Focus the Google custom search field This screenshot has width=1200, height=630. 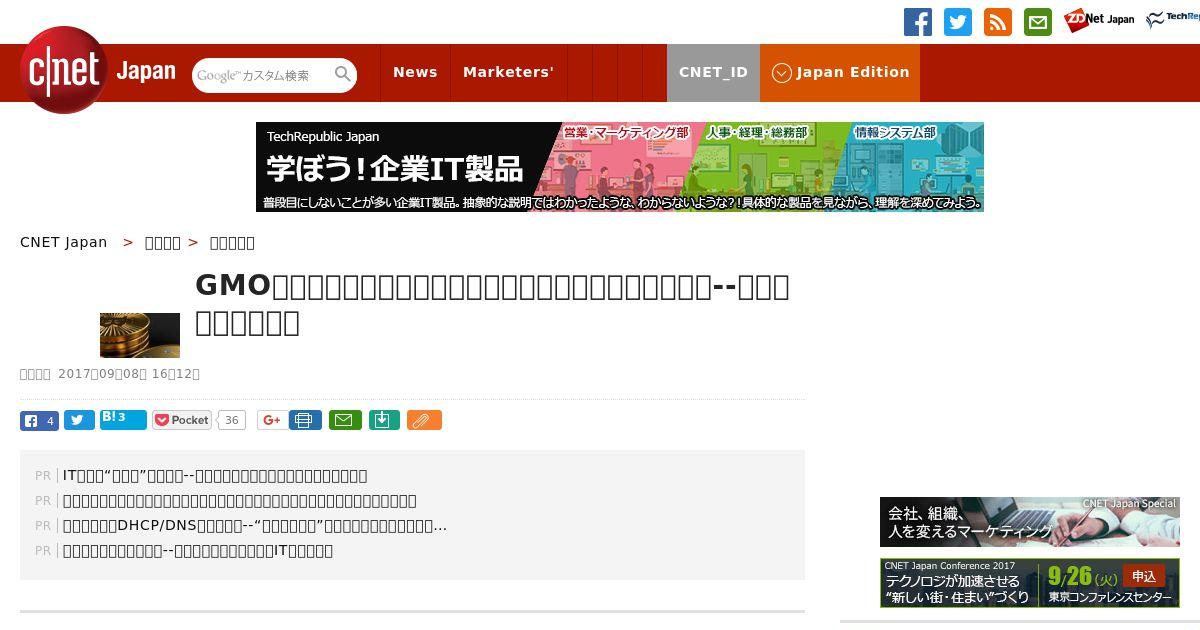[x=263, y=75]
